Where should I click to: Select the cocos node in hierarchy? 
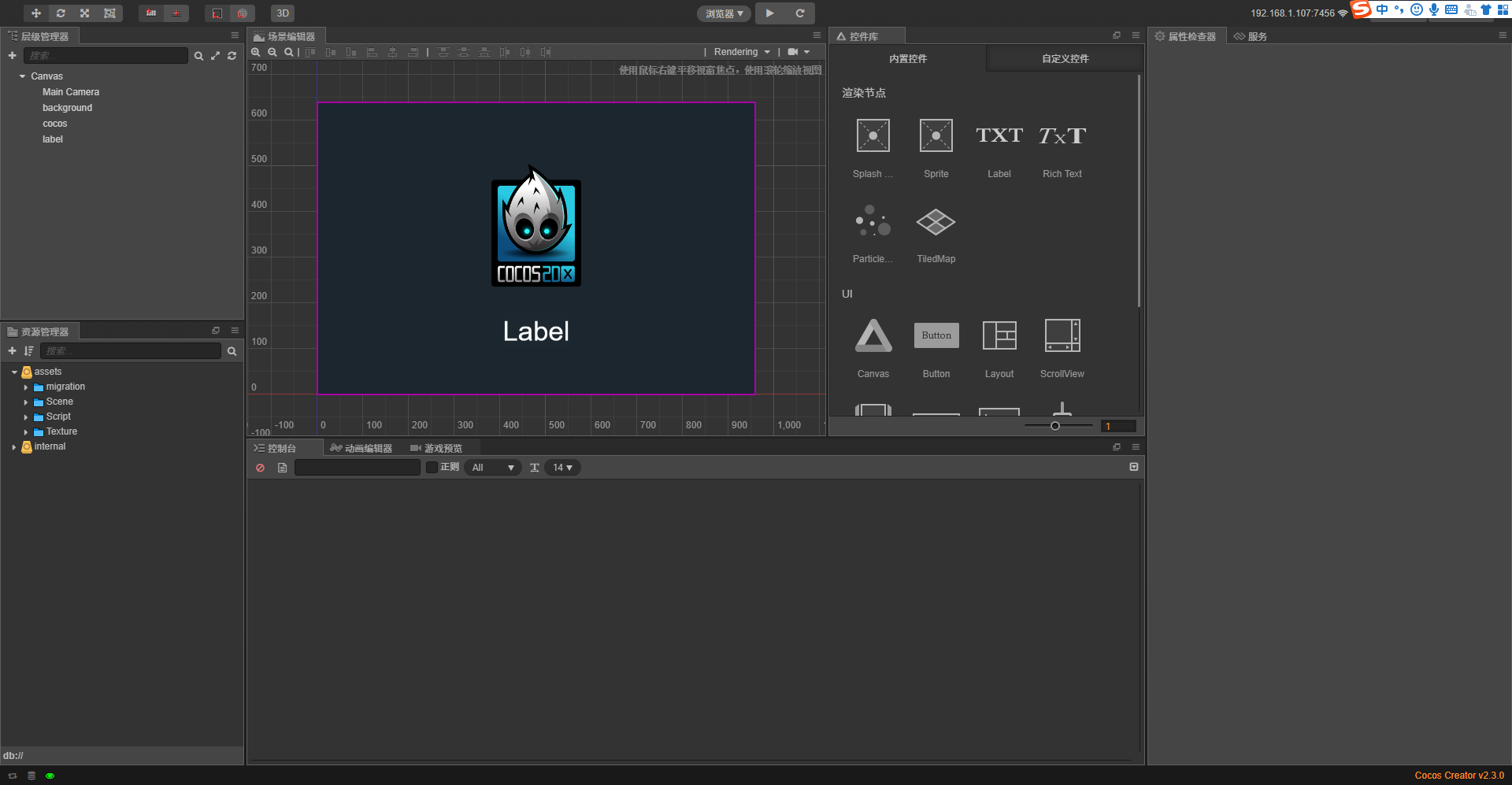coord(55,124)
